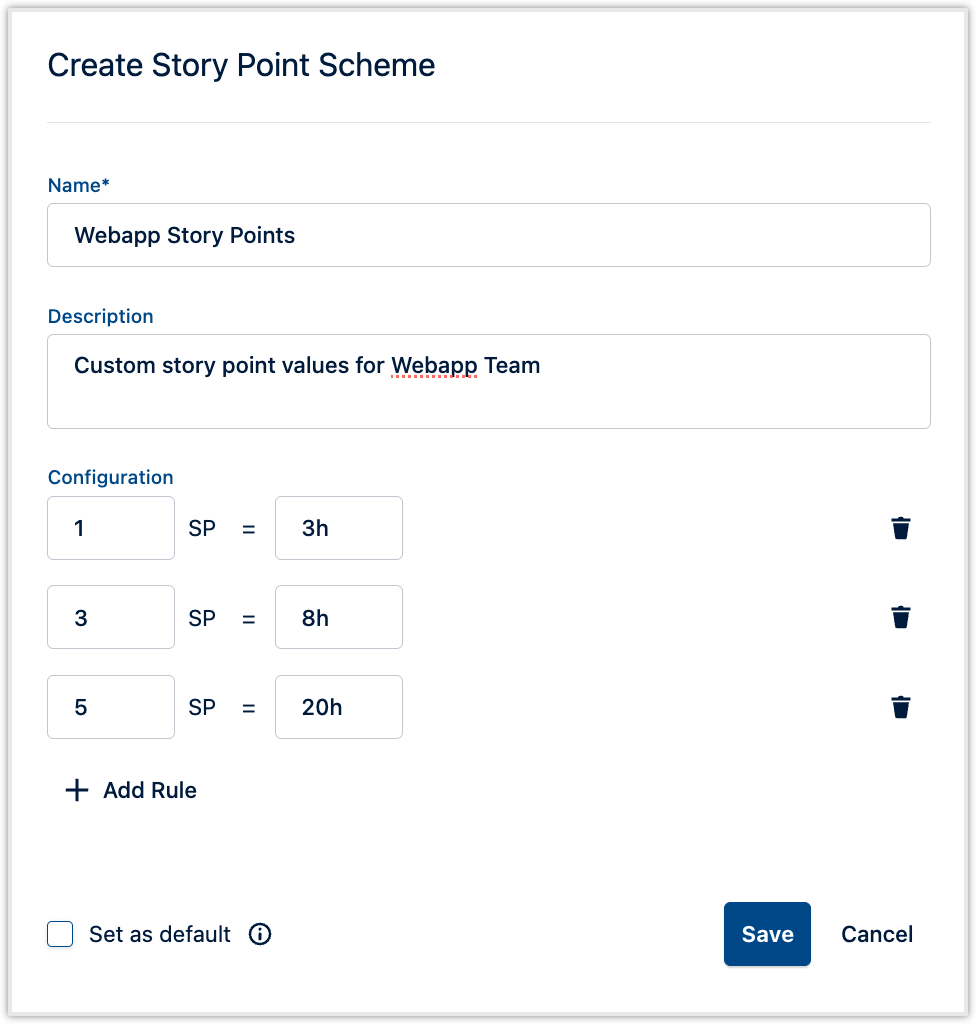Select the story point field containing 1

(x=111, y=528)
